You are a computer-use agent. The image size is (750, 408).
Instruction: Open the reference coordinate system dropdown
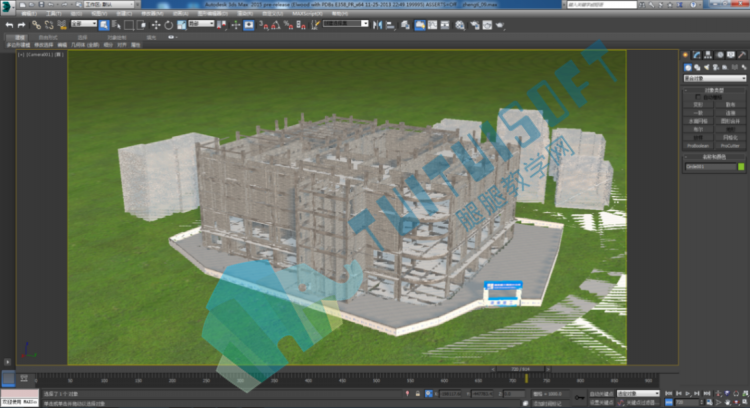click(x=201, y=23)
